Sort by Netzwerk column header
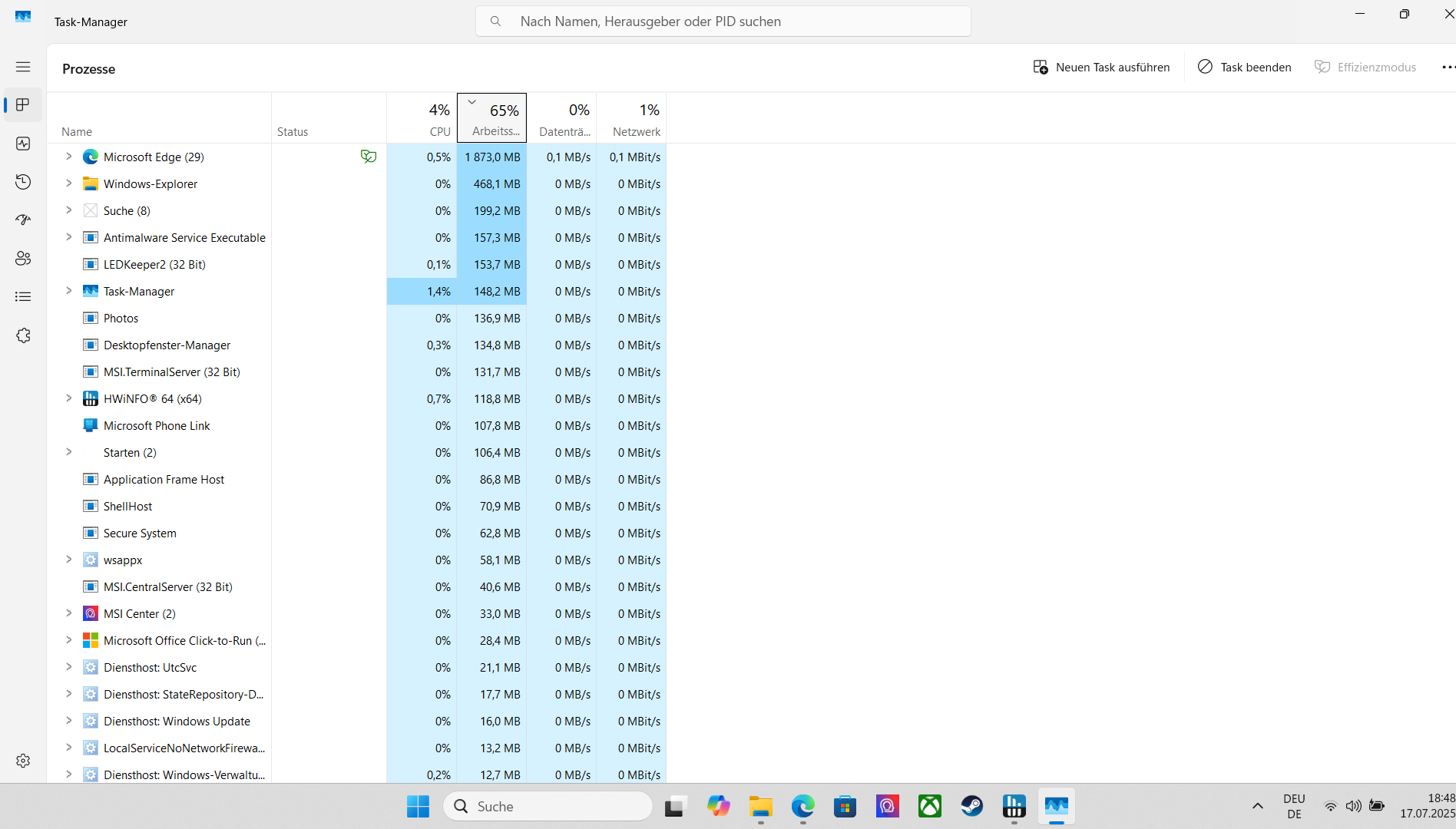Viewport: 1456px width, 829px height. 631,118
